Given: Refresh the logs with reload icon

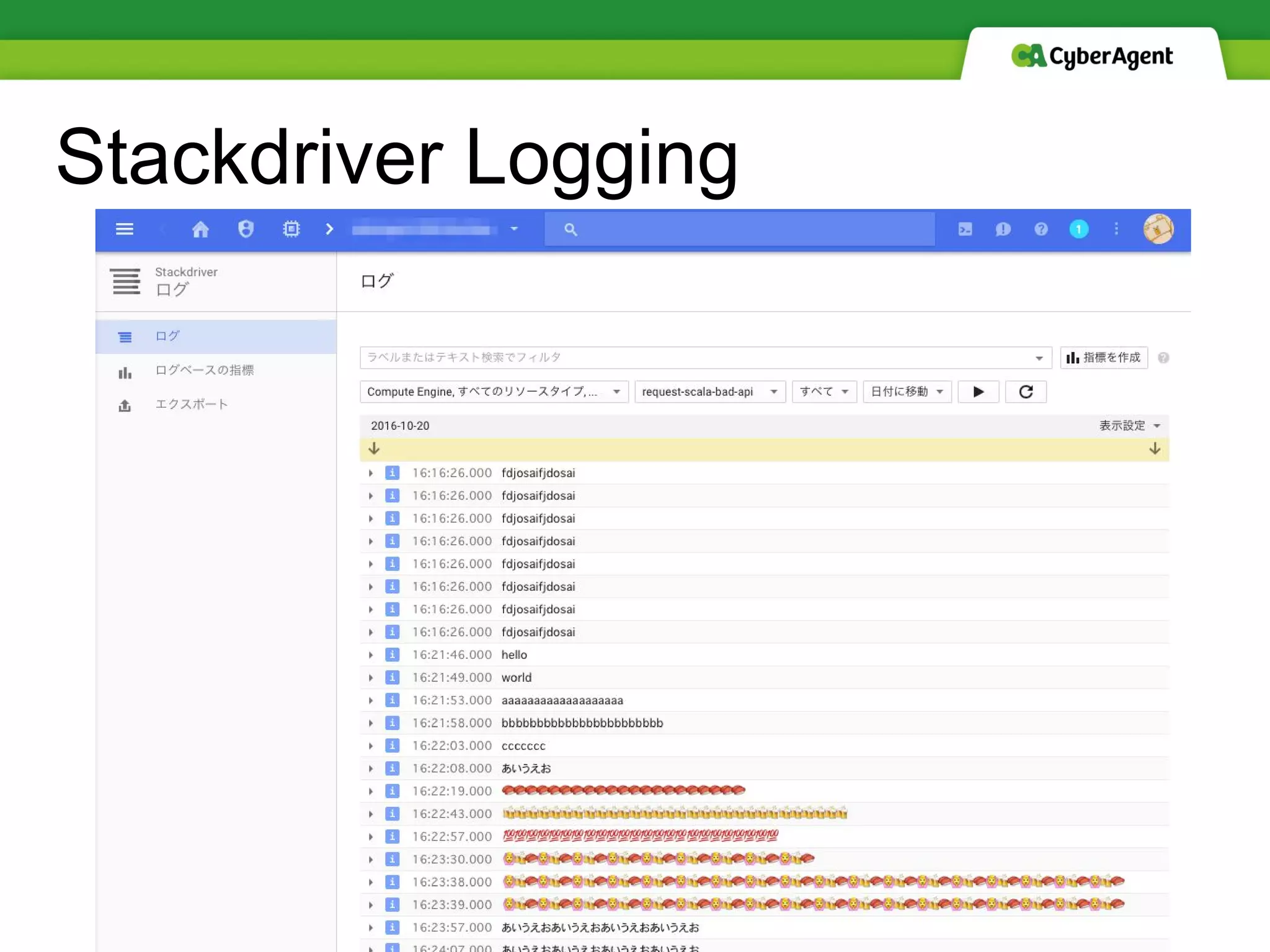Looking at the screenshot, I should click(x=1026, y=392).
